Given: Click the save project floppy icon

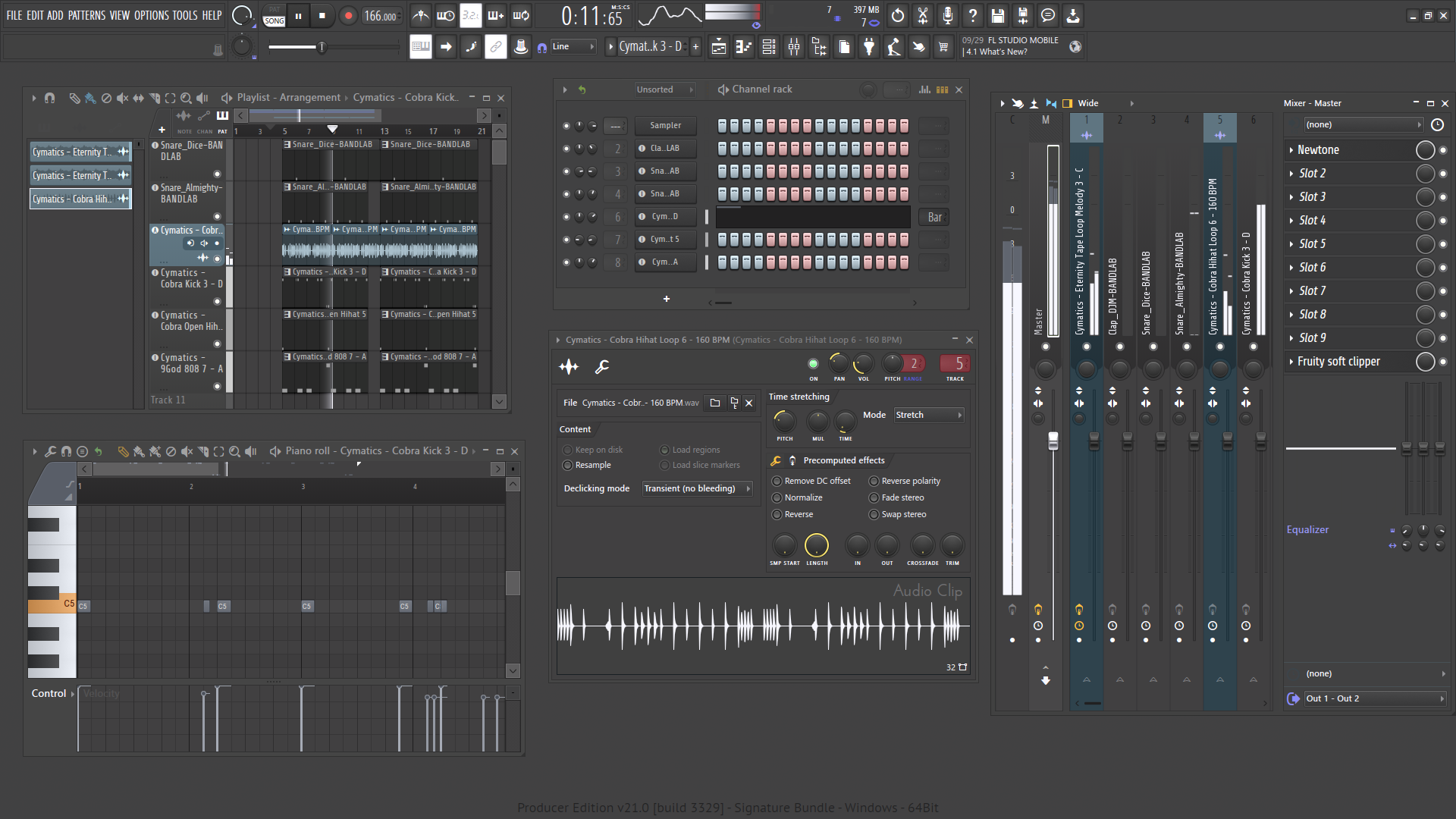Looking at the screenshot, I should tap(998, 15).
